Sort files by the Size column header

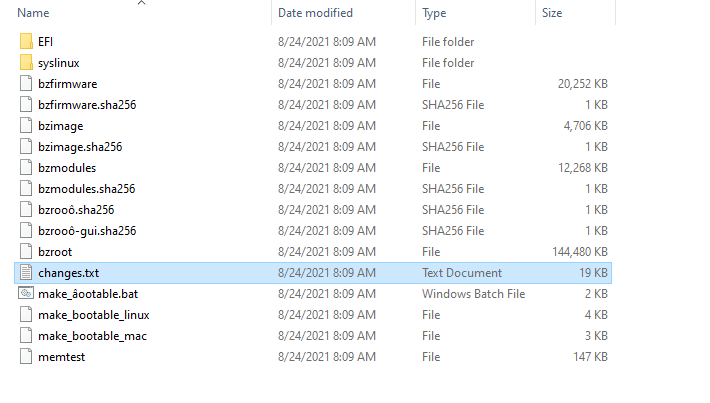point(552,13)
